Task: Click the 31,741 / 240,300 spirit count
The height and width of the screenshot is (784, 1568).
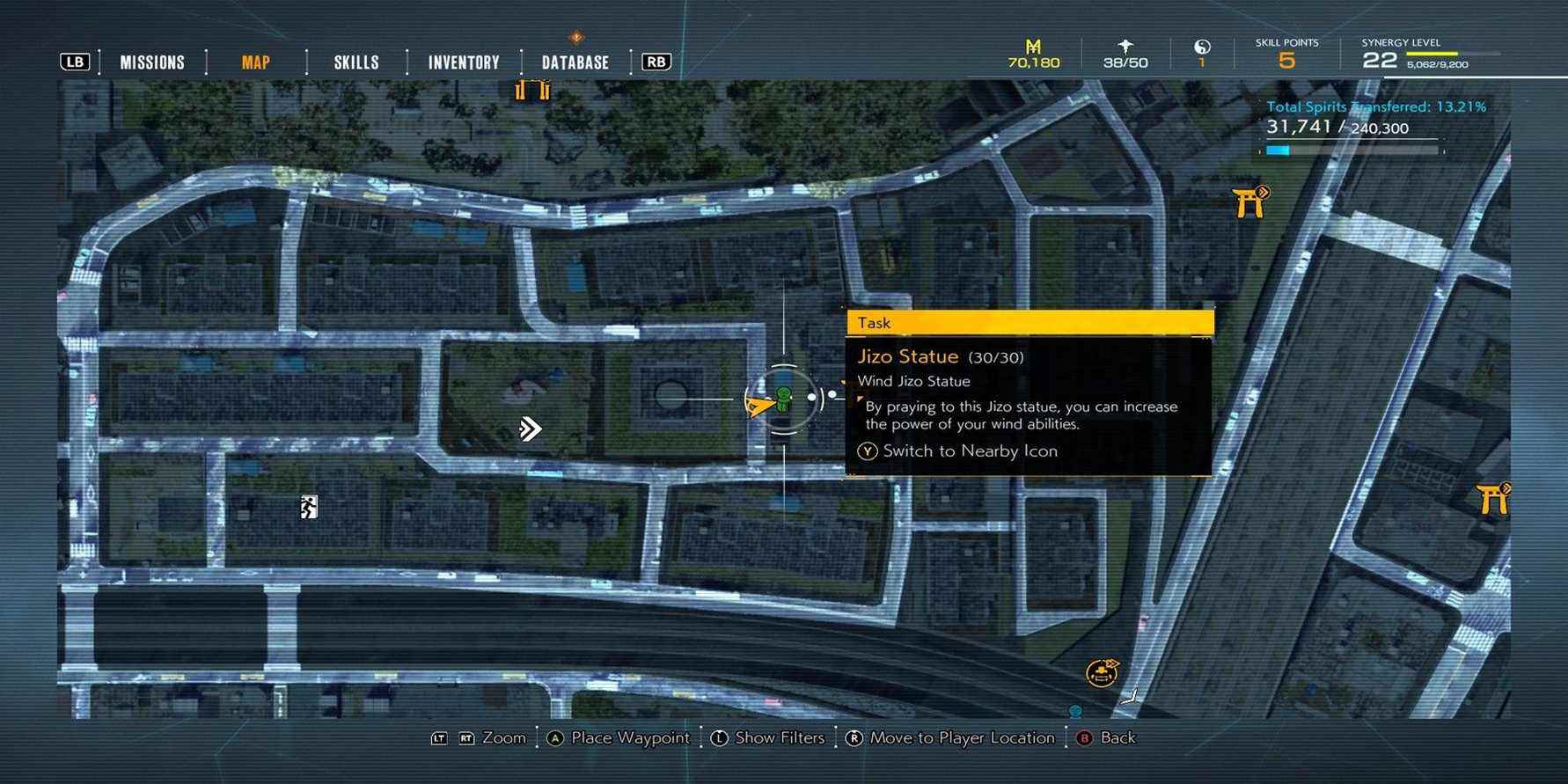Action: pos(1337,128)
